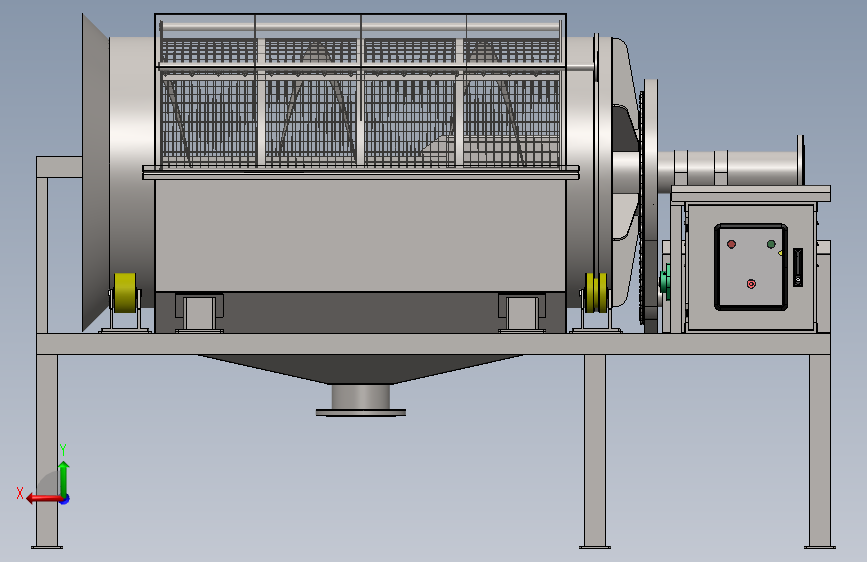Select the flared inlet cone at the drum's open end
The width and height of the screenshot is (867, 562).
point(96,173)
